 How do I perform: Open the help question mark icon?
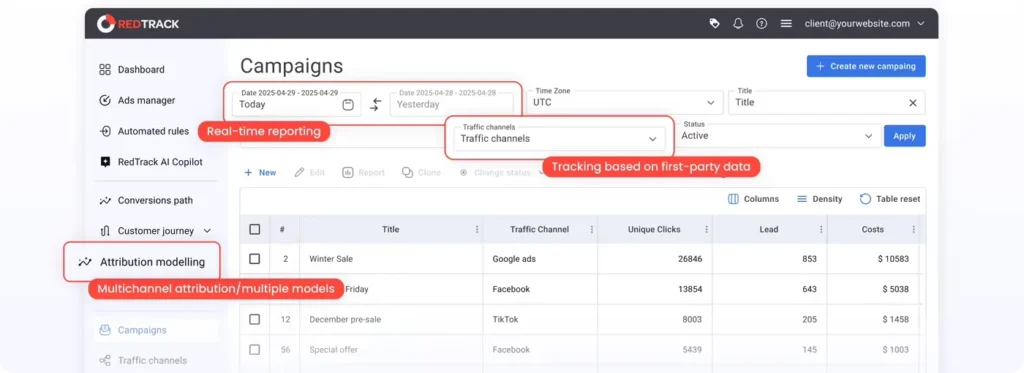[761, 24]
